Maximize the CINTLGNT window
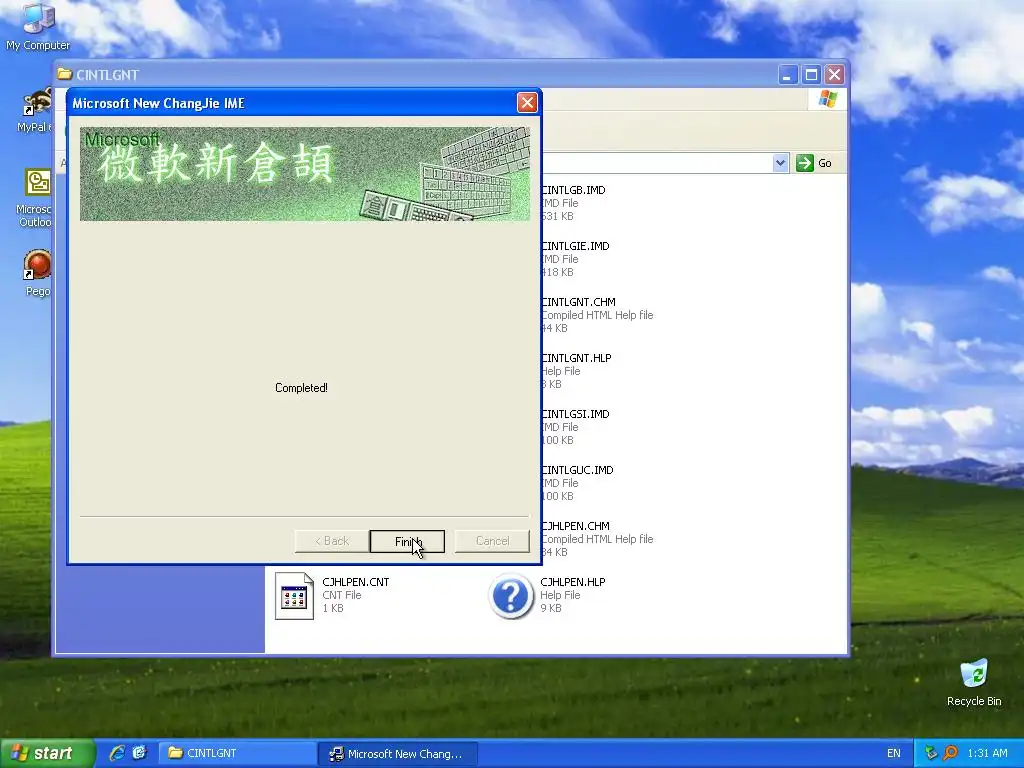1024x768 pixels. (811, 75)
